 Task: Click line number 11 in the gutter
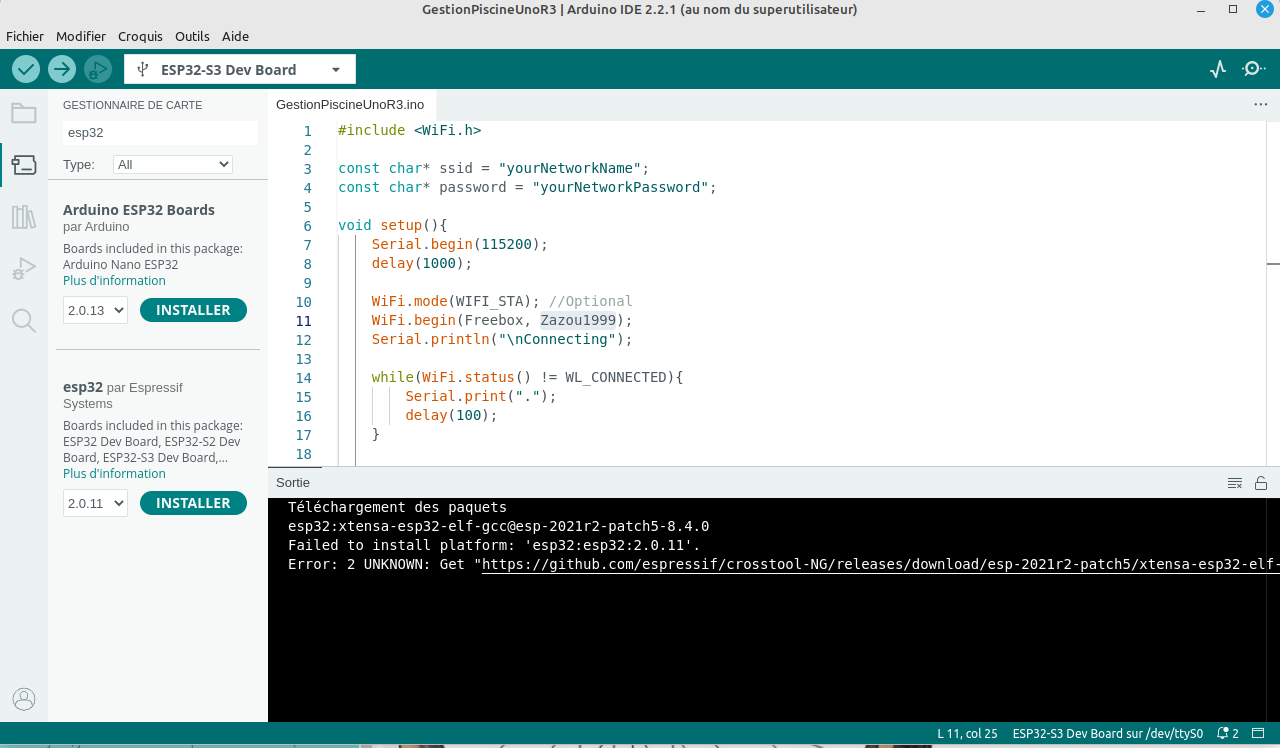tap(304, 321)
